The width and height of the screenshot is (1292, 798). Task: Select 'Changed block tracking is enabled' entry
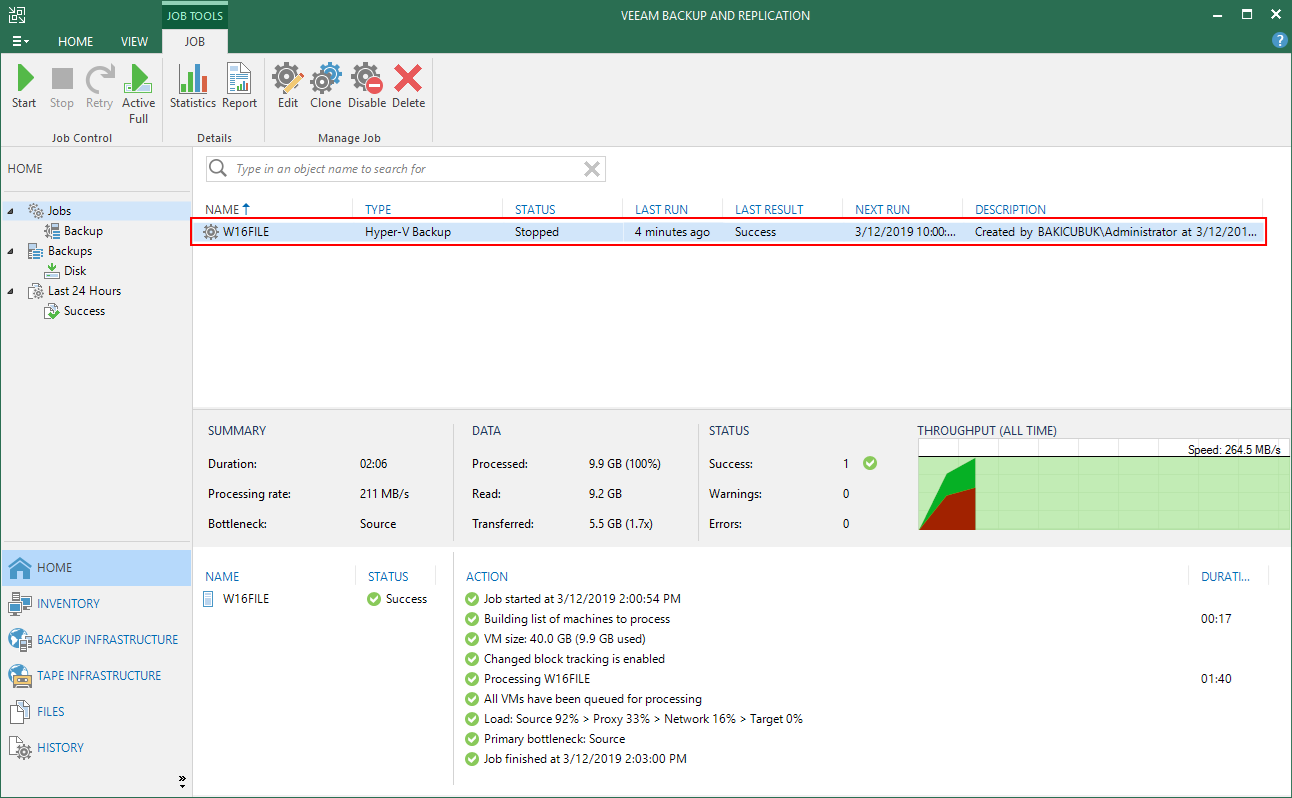click(574, 659)
